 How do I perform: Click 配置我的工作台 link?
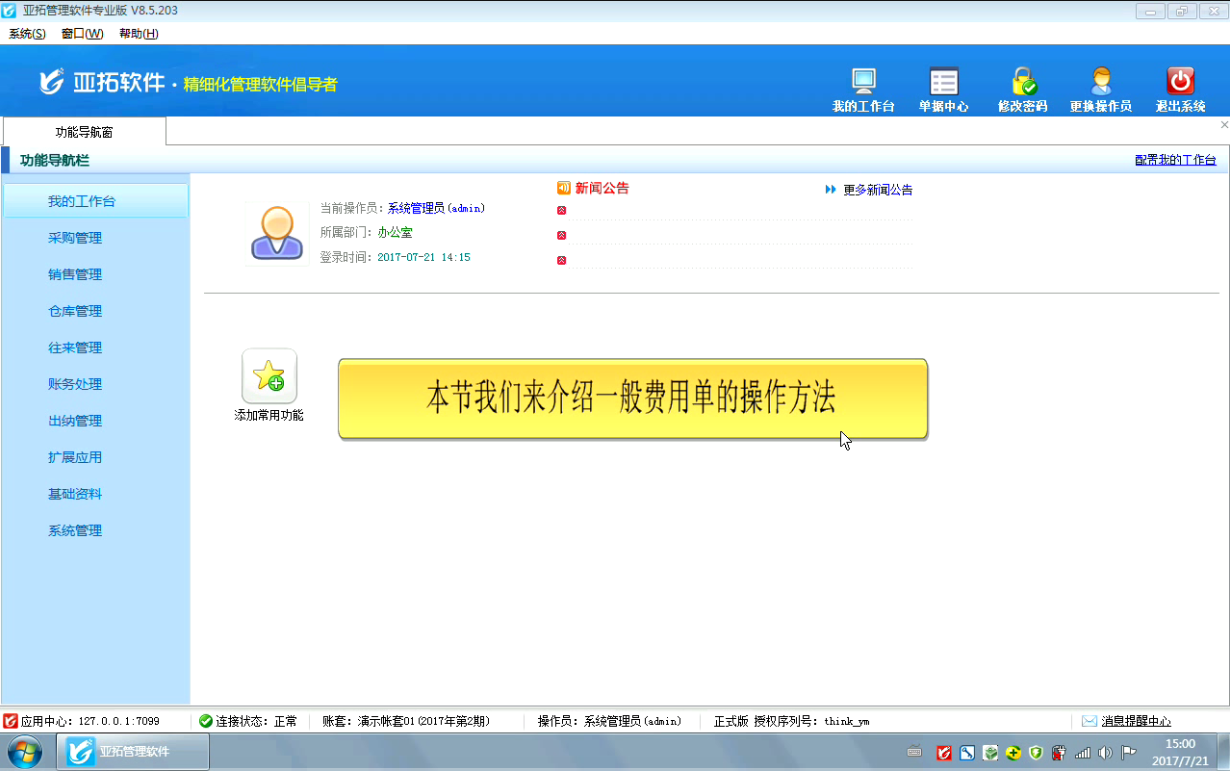tap(1175, 160)
